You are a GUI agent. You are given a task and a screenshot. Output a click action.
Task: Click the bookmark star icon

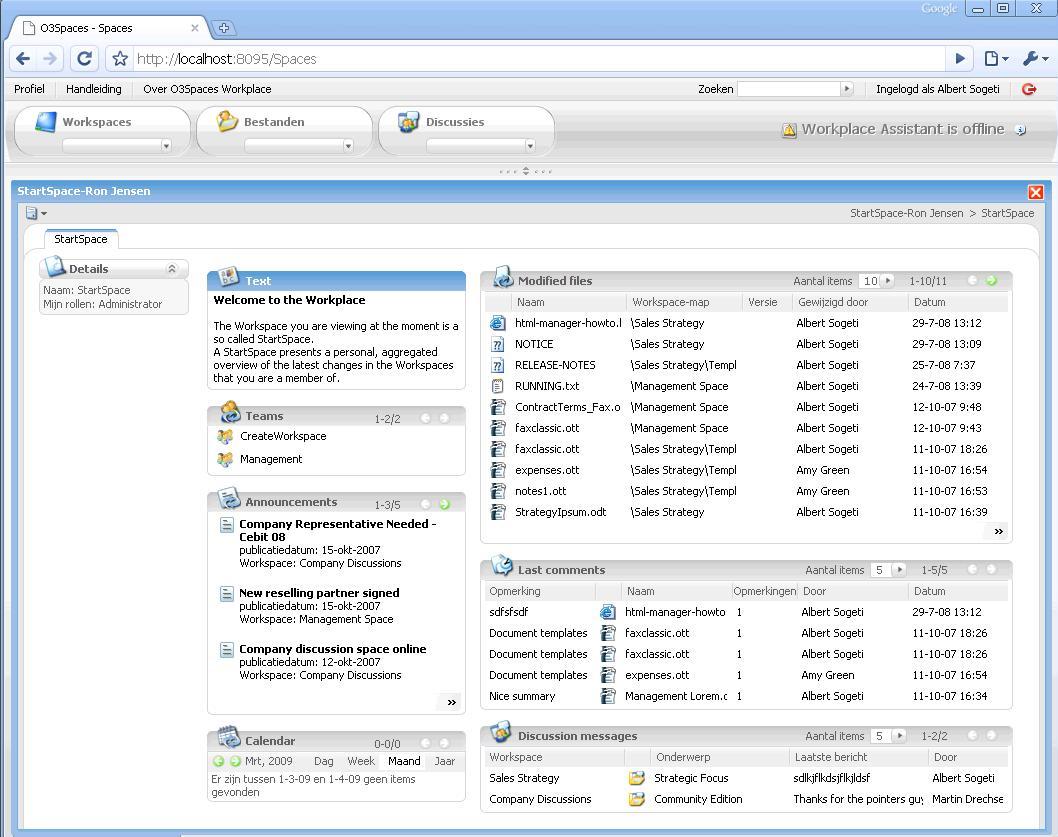(120, 59)
